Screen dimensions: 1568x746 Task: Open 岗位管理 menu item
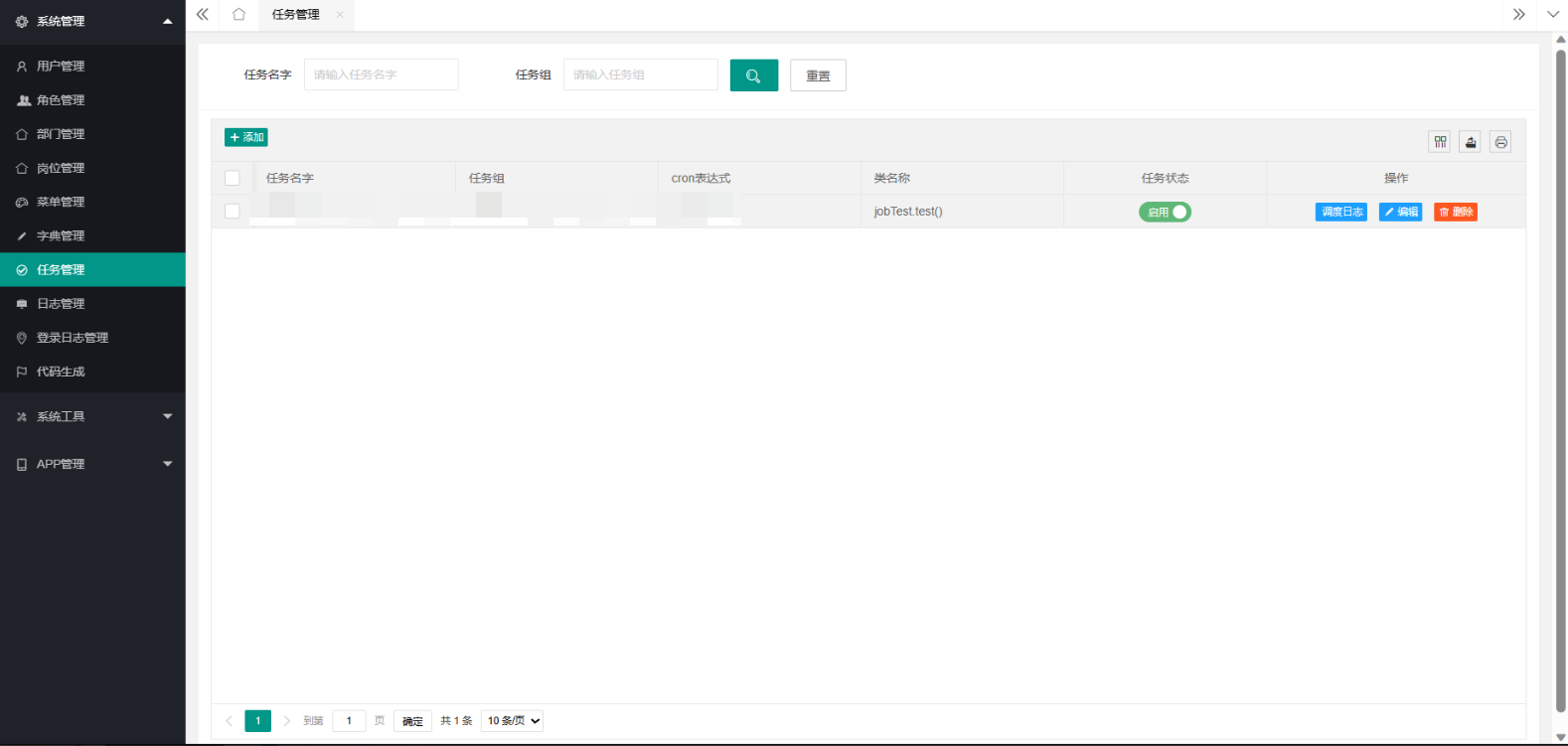[x=92, y=168]
